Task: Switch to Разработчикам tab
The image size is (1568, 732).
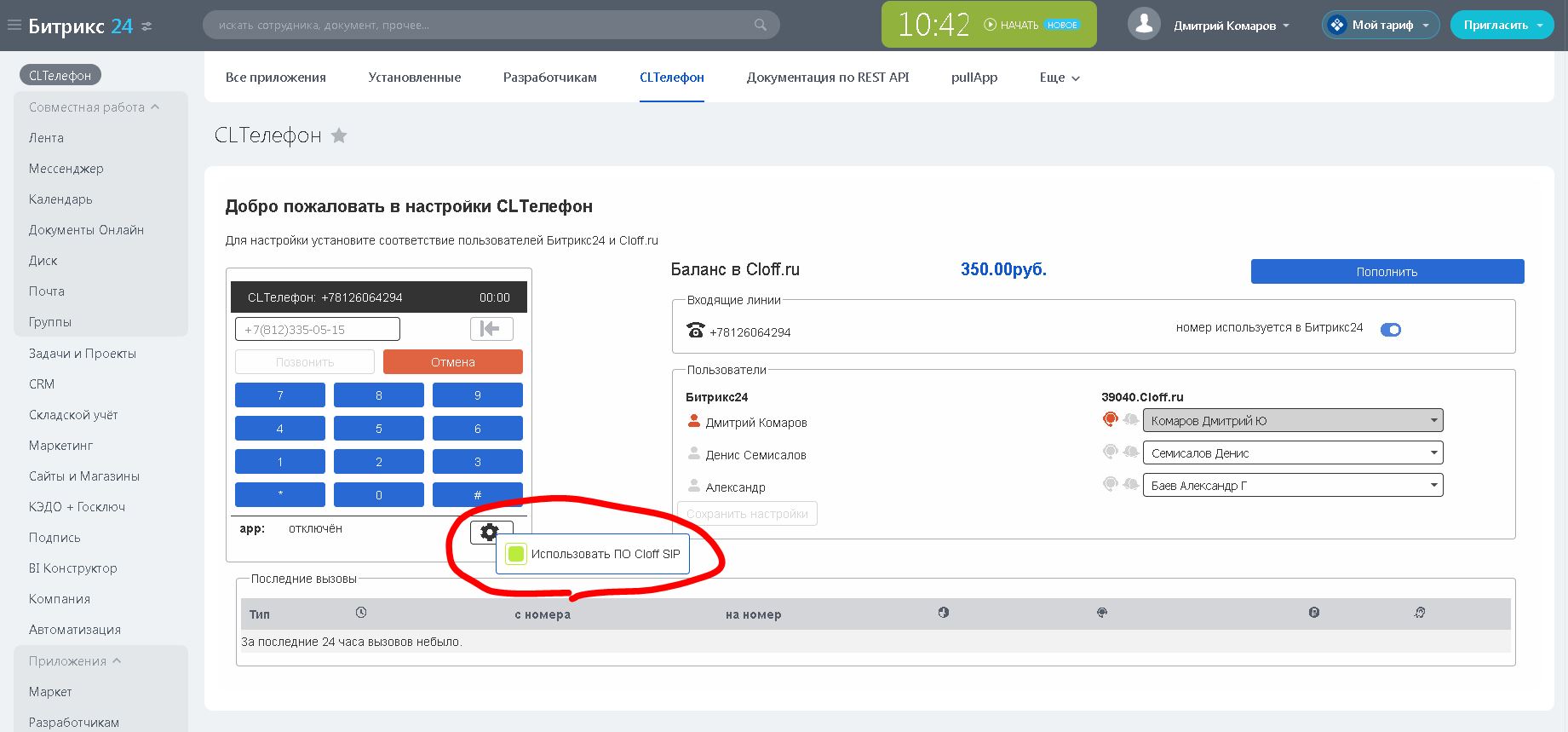Action: pyautogui.click(x=550, y=78)
